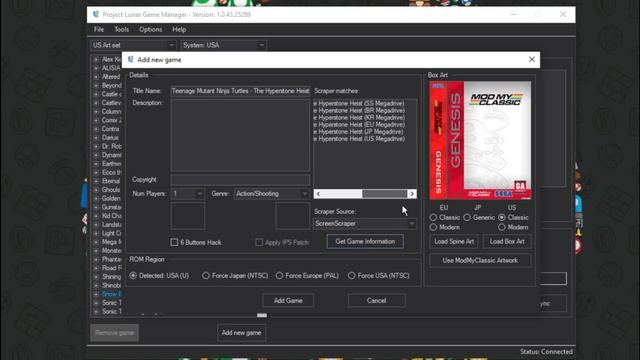This screenshot has width=640, height=360.
Task: Click the Title Name input field
Action: click(240, 91)
